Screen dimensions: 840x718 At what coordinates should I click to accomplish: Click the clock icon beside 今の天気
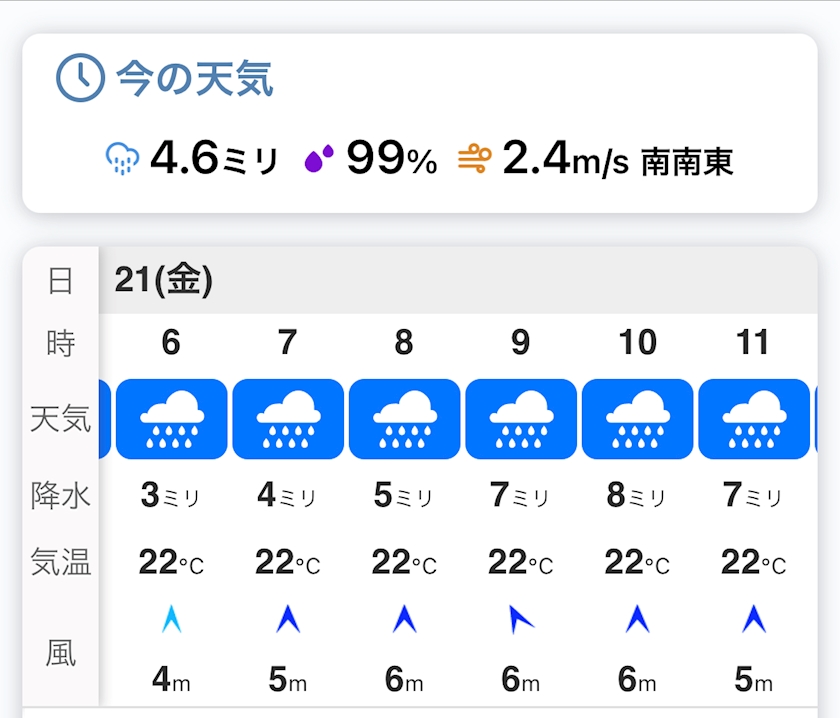[80, 78]
